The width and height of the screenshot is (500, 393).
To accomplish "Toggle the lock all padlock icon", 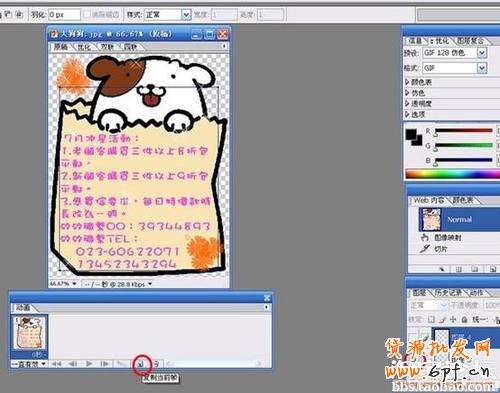I will pyautogui.click(x=464, y=319).
